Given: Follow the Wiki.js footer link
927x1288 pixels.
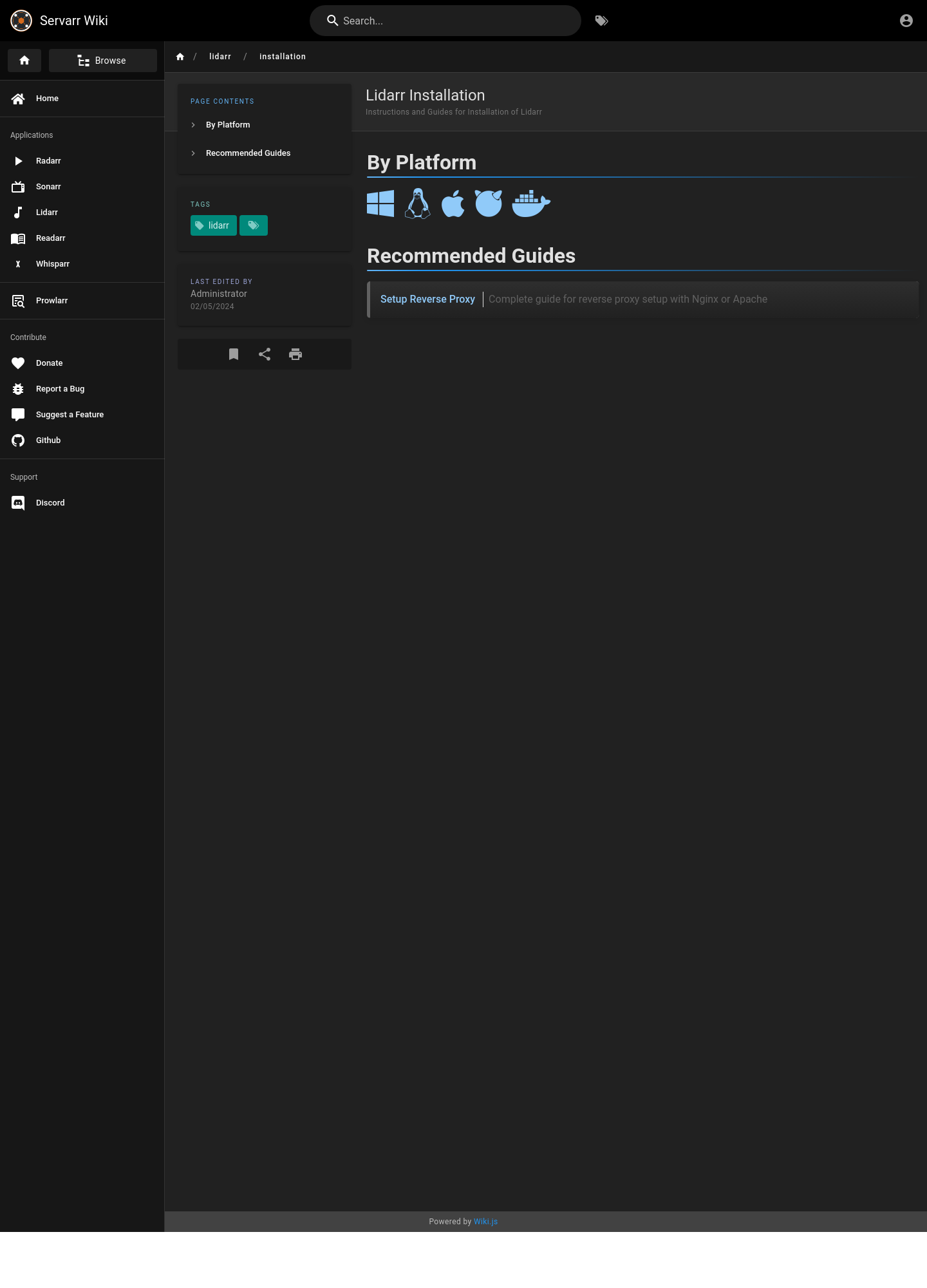Looking at the screenshot, I should [485, 1222].
